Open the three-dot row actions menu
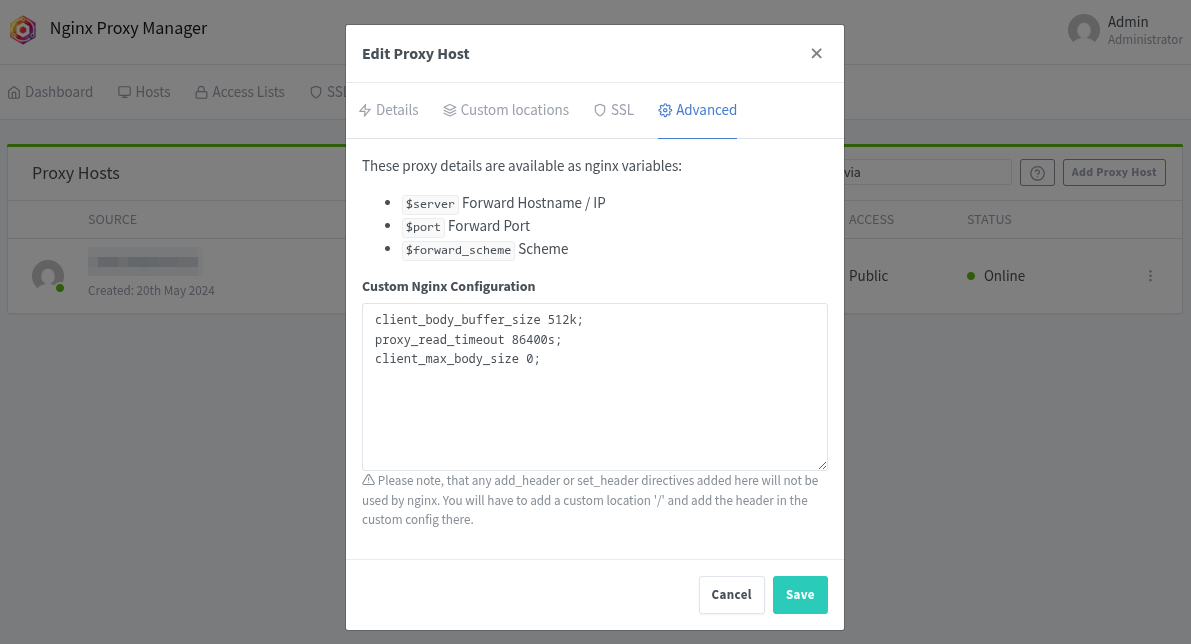Screen dimensions: 1191x644 click(x=1150, y=276)
